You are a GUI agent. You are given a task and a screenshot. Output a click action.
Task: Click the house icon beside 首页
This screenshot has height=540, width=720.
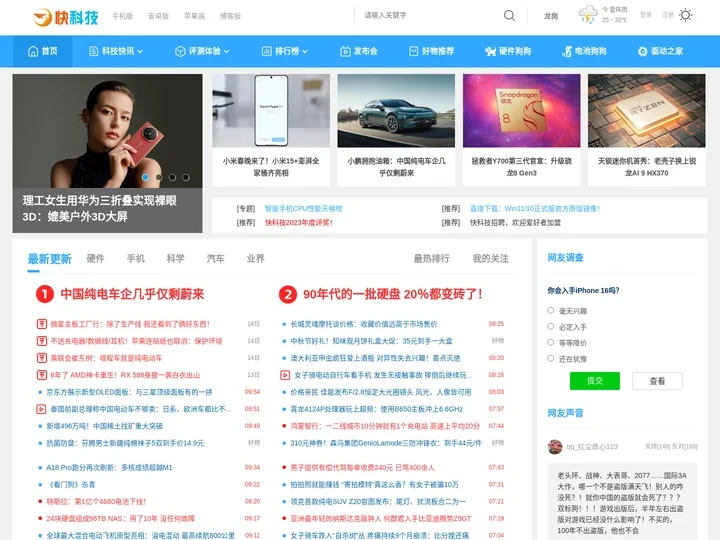(x=33, y=51)
